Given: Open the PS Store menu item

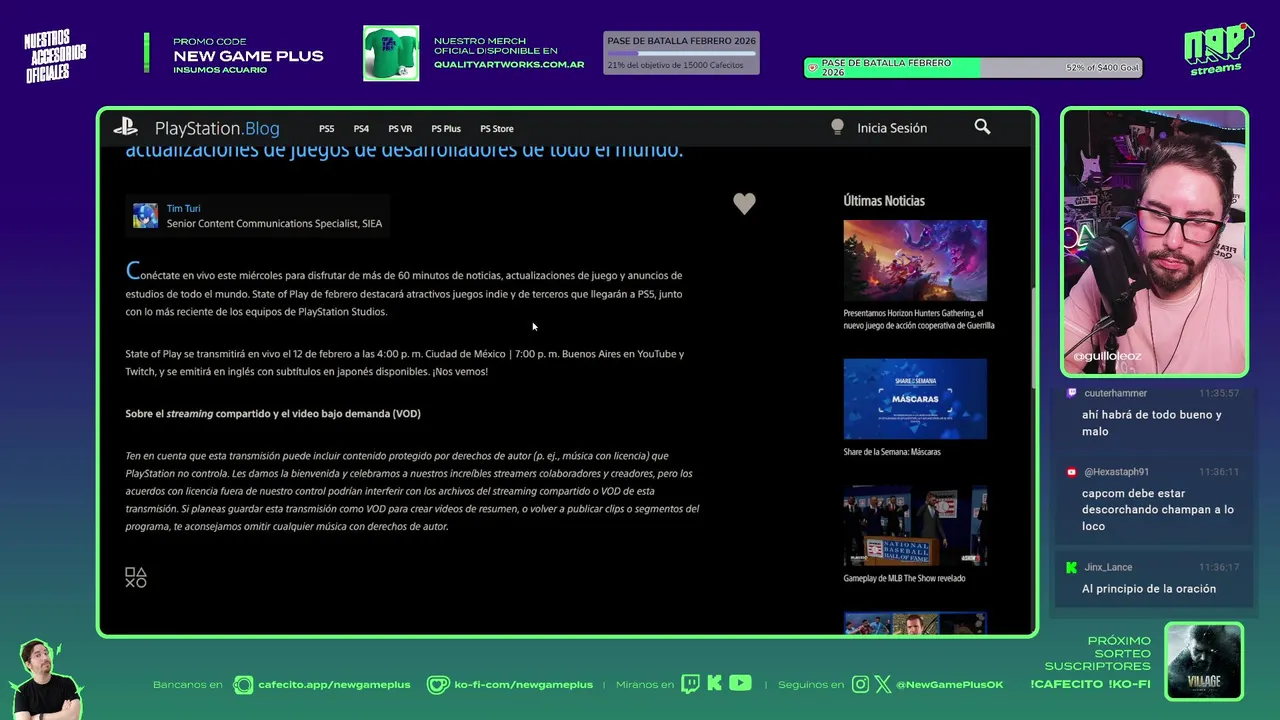Looking at the screenshot, I should [497, 129].
